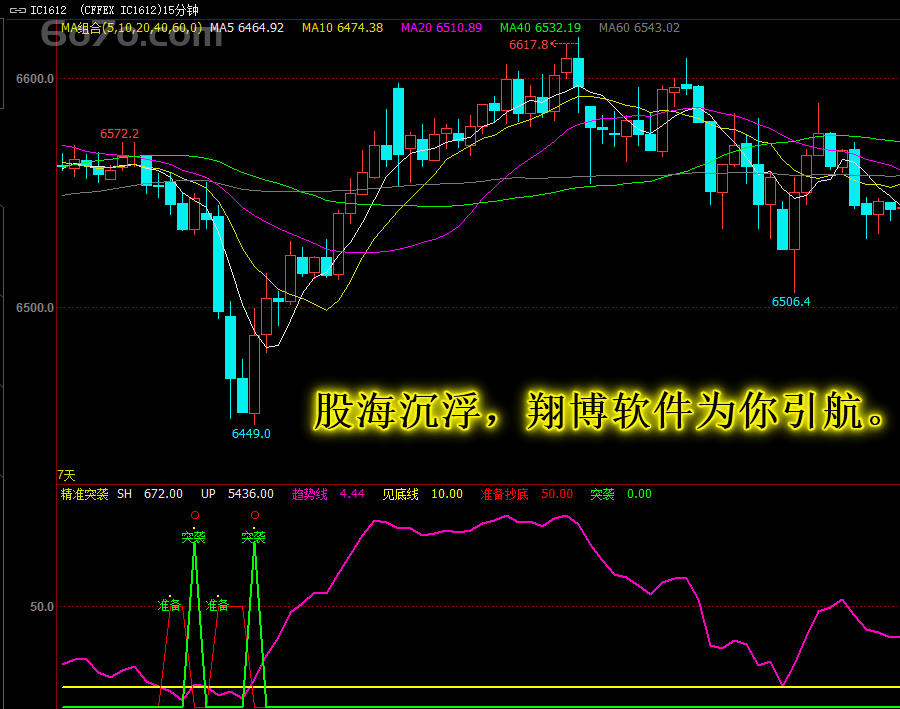Click the 50.0 indicator axis label
This screenshot has height=709, width=900.
(x=41, y=607)
